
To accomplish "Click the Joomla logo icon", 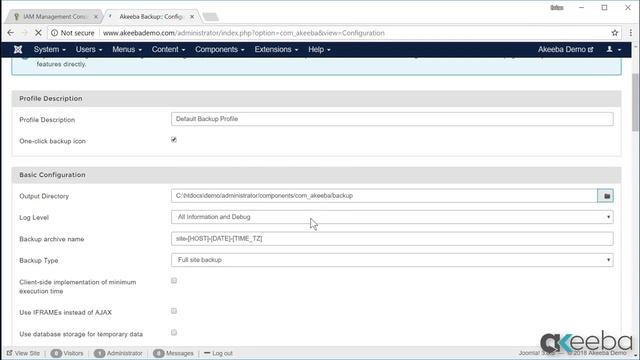I will point(18,50).
